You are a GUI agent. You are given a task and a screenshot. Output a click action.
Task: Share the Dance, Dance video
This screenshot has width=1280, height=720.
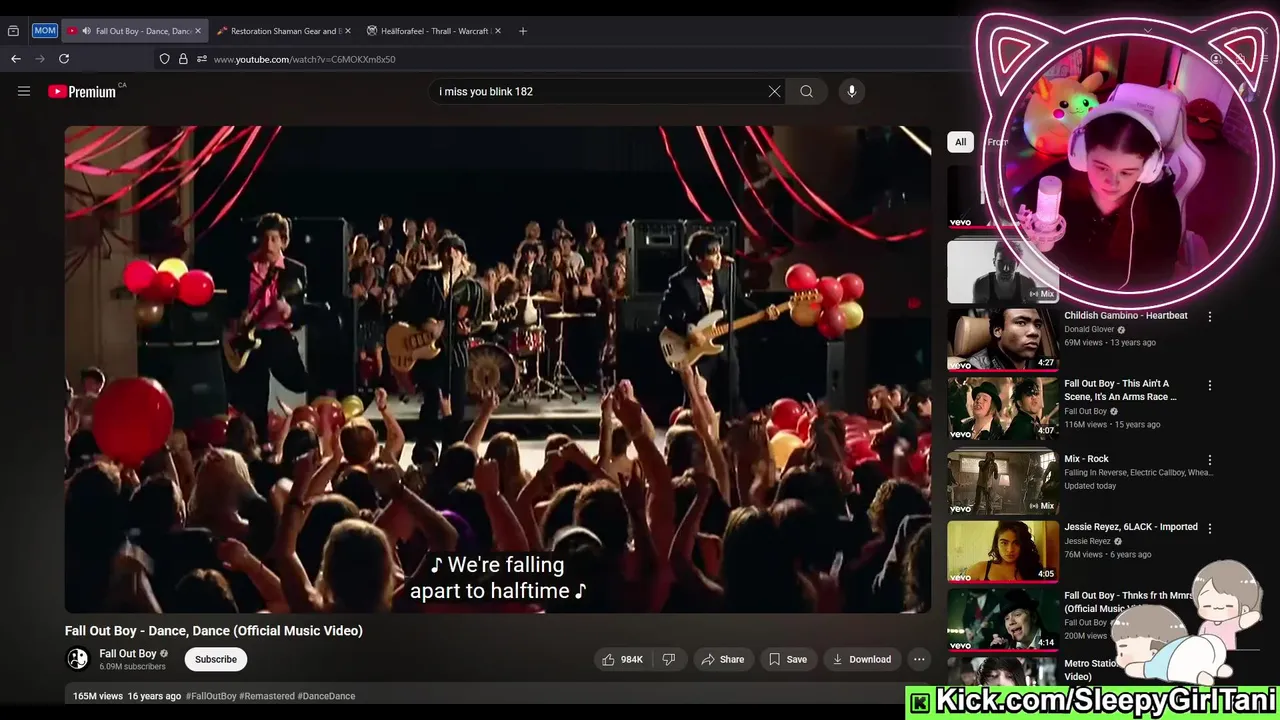click(x=723, y=659)
